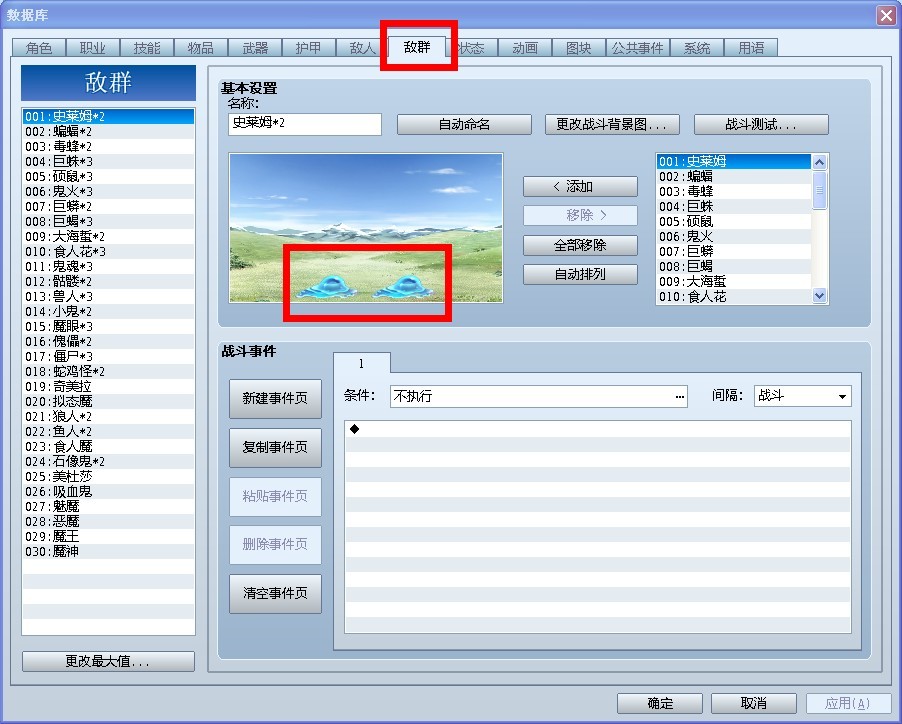
Task: Select enemy 003:毒蜂 in enemy list
Action: click(734, 191)
